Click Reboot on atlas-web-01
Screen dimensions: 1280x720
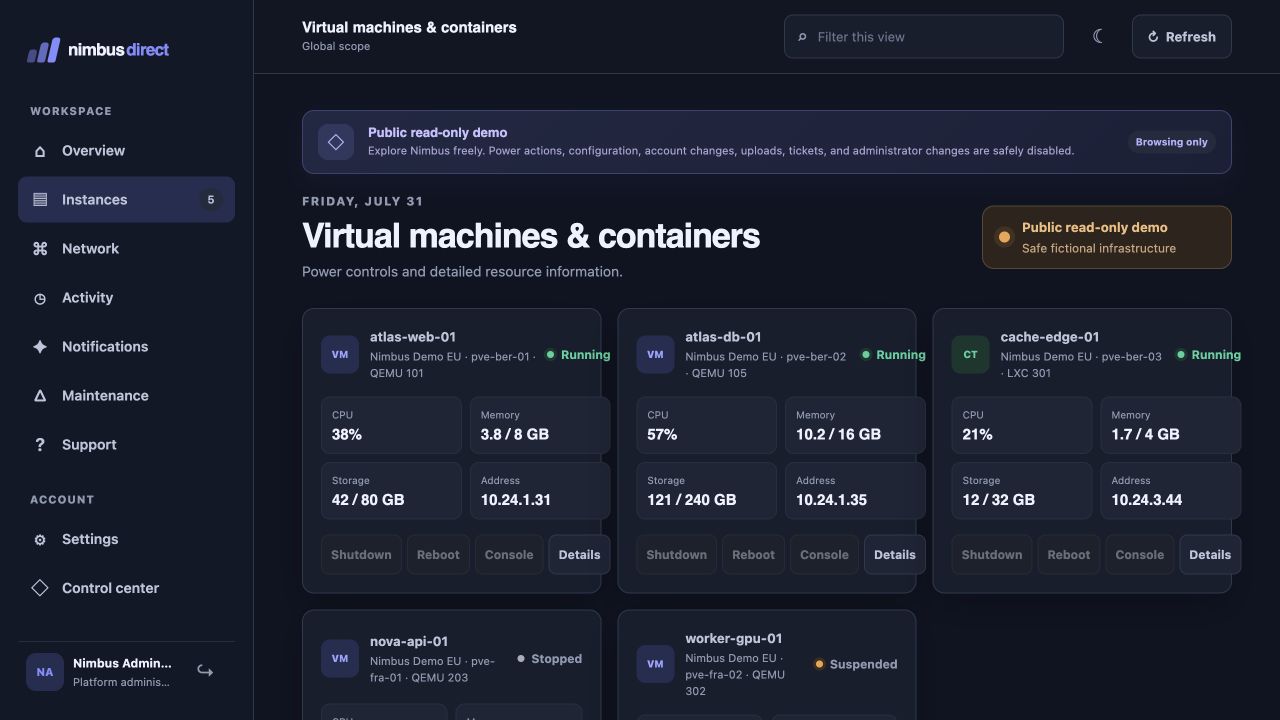coord(438,555)
